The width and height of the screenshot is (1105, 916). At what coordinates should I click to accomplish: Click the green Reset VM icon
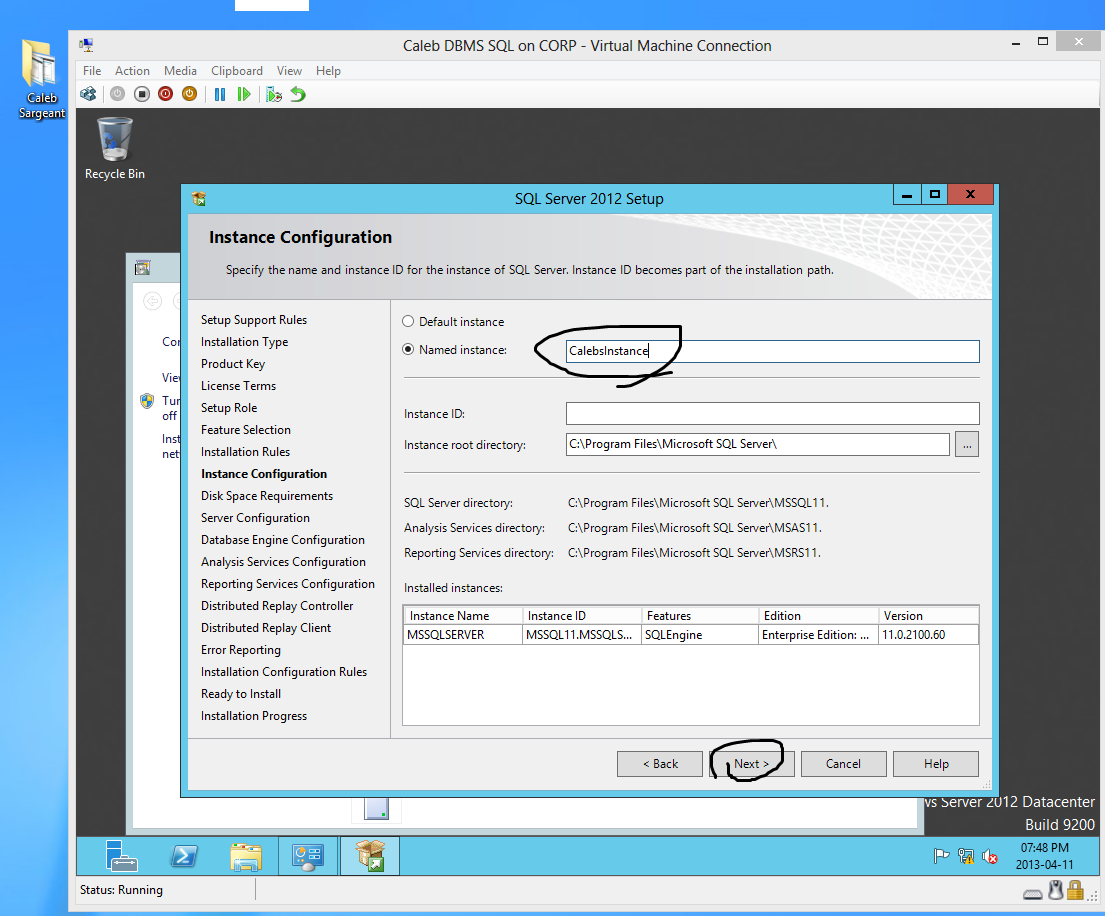[x=244, y=94]
